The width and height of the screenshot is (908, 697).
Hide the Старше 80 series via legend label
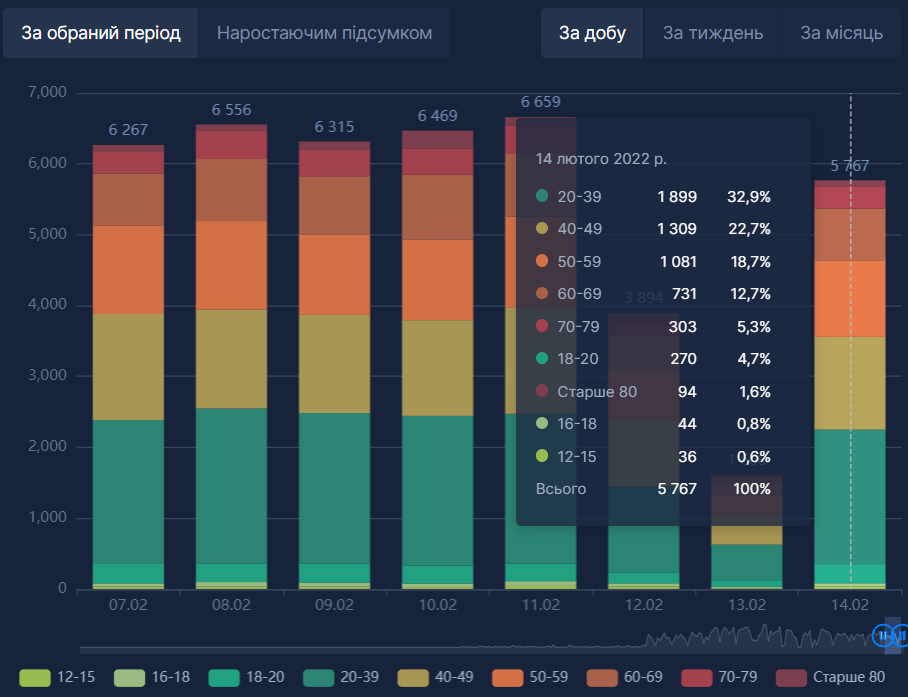point(848,677)
